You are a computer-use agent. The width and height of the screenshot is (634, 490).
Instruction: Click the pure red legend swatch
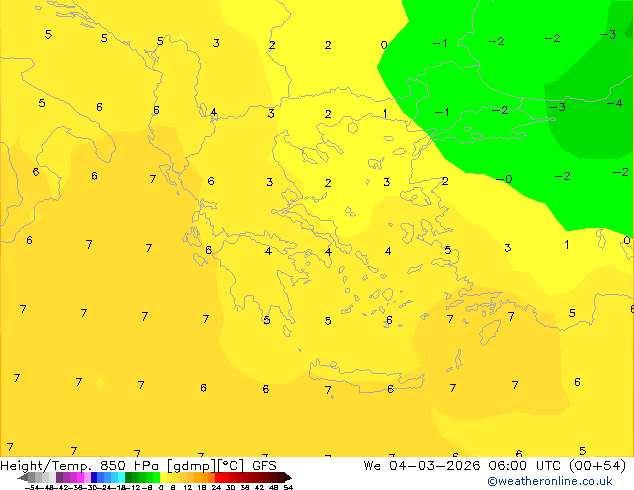[218, 477]
